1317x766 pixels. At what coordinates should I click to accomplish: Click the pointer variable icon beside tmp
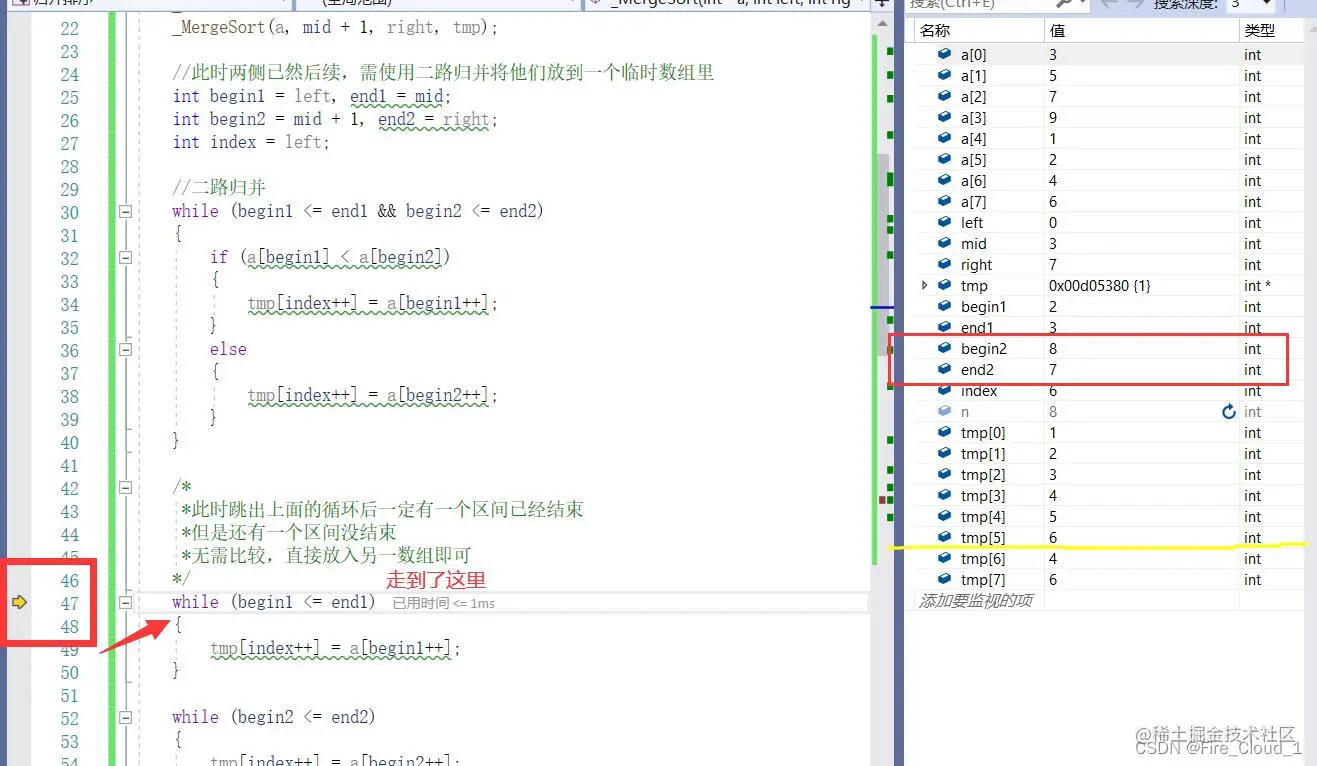pyautogui.click(x=944, y=285)
